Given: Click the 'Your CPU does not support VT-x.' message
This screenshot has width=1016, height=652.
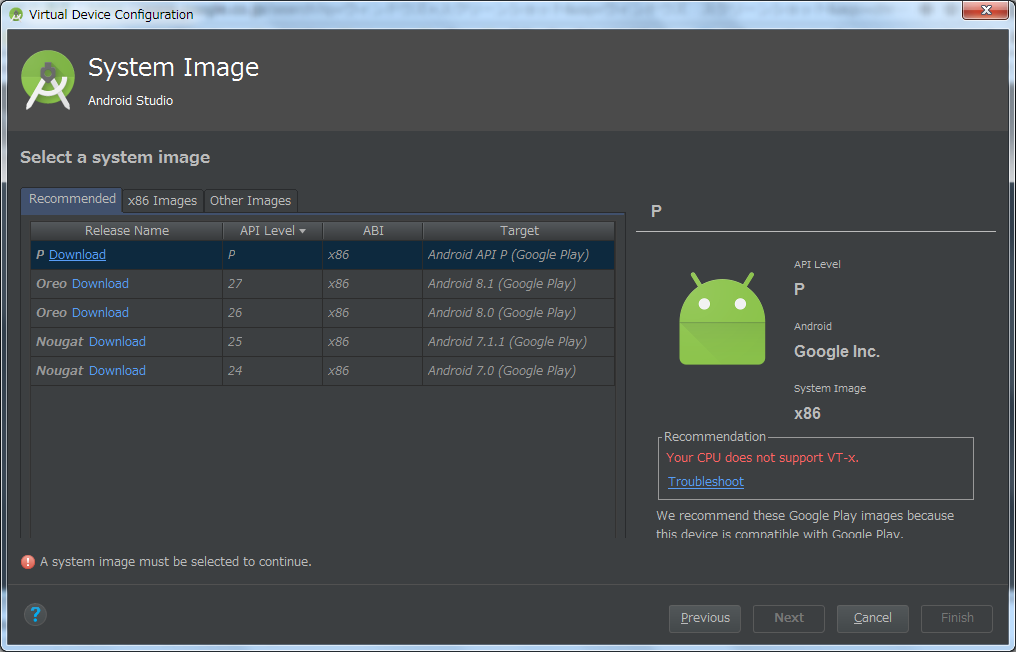Looking at the screenshot, I should tap(763, 458).
